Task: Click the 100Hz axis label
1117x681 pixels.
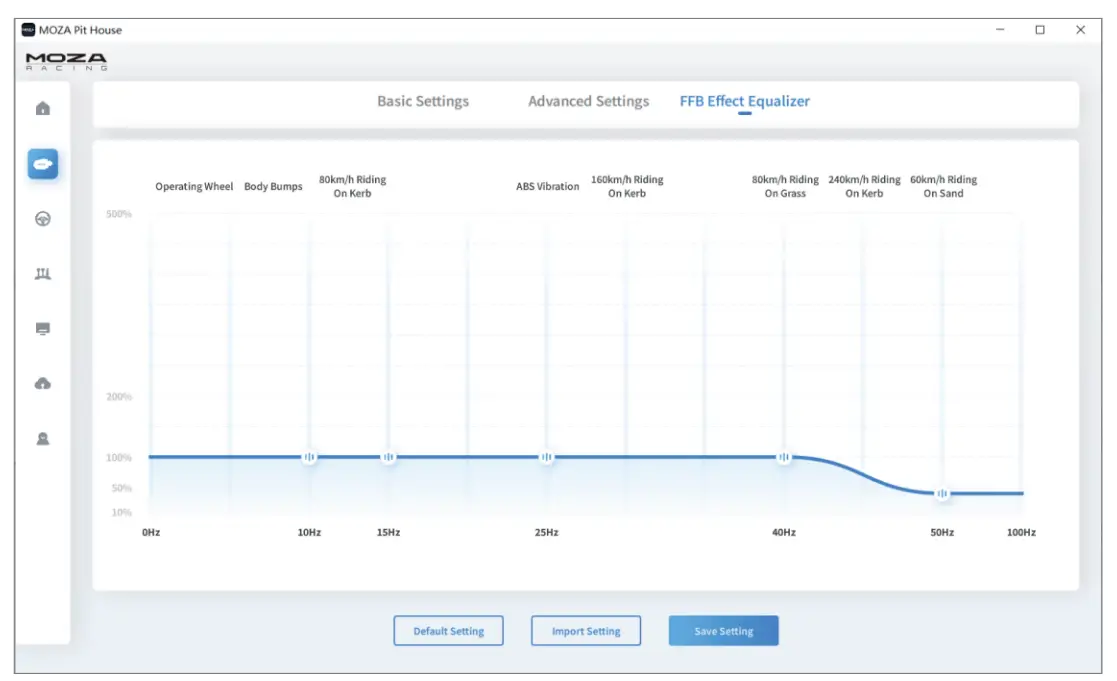Action: click(1021, 532)
